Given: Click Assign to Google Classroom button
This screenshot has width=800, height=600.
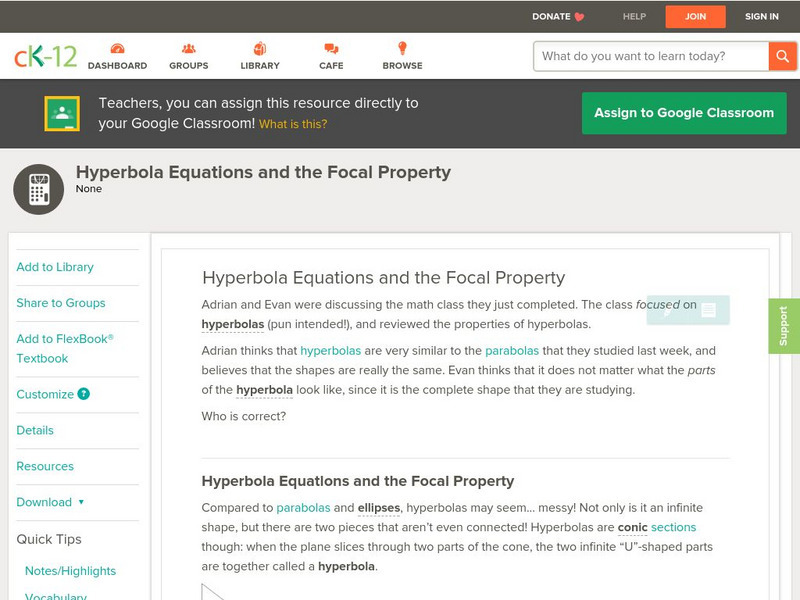Looking at the screenshot, I should point(684,113).
